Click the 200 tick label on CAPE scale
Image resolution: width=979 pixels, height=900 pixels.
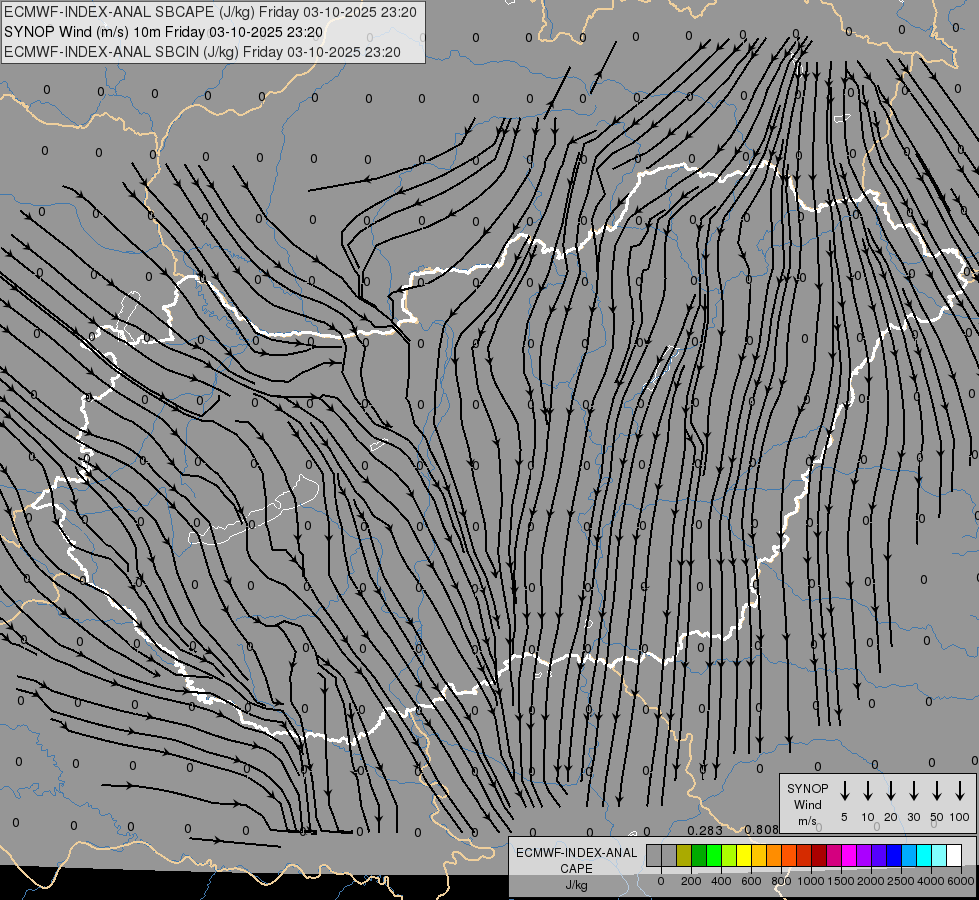click(691, 881)
